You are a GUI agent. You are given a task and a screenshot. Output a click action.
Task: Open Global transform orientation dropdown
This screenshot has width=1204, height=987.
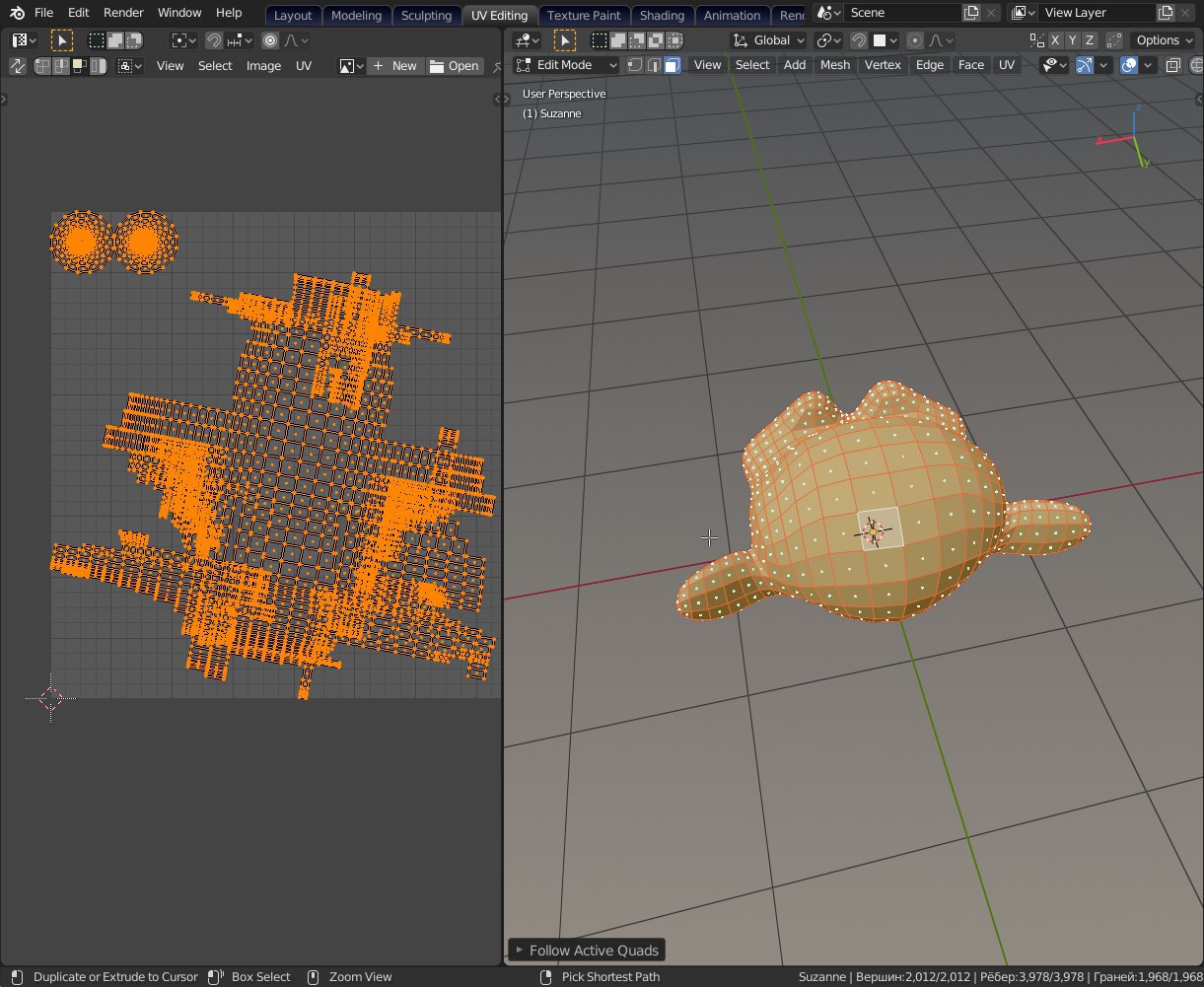coord(768,40)
